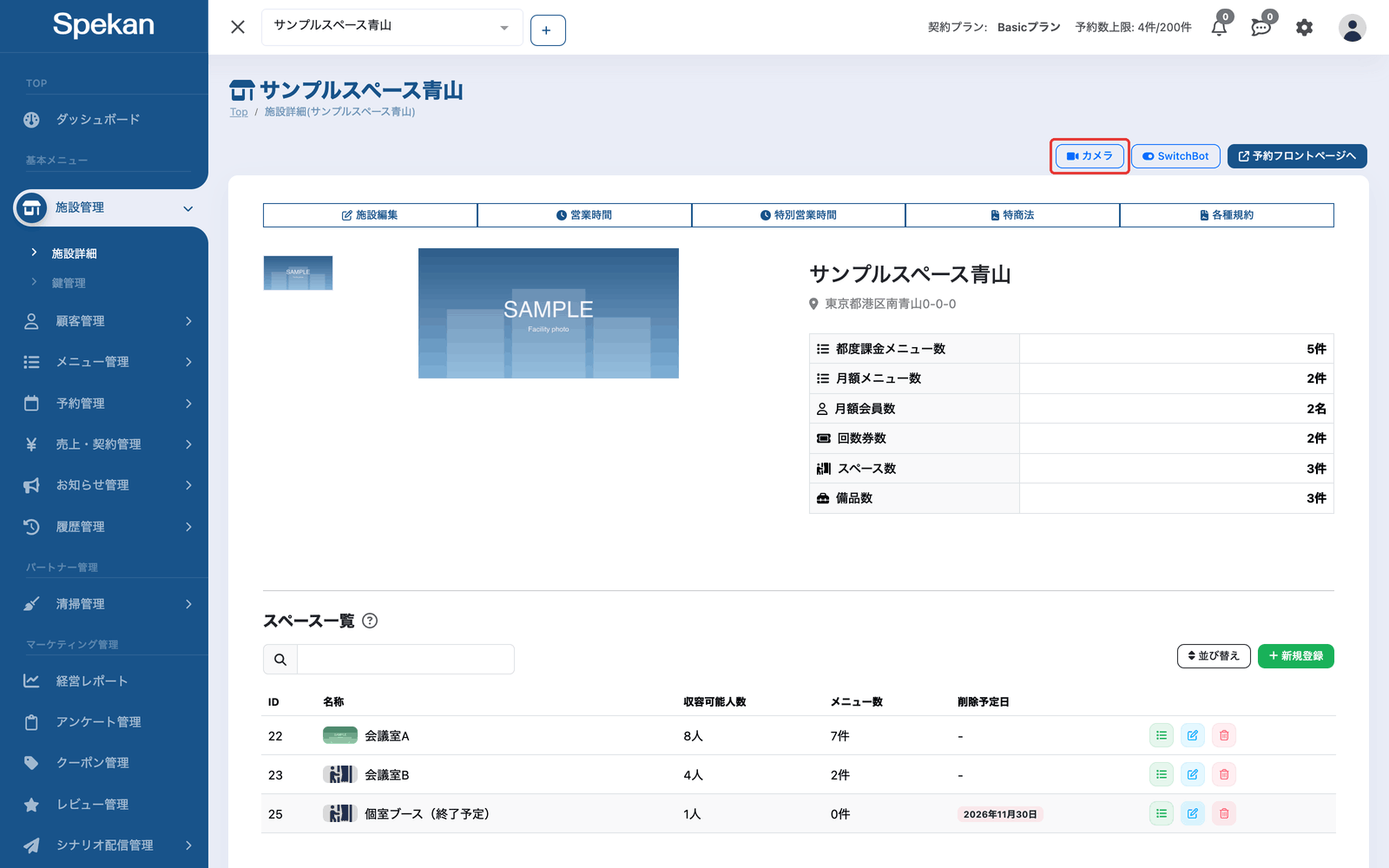Open the list icon for 個室ブース
Image resolution: width=1389 pixels, height=868 pixels.
click(x=1162, y=813)
